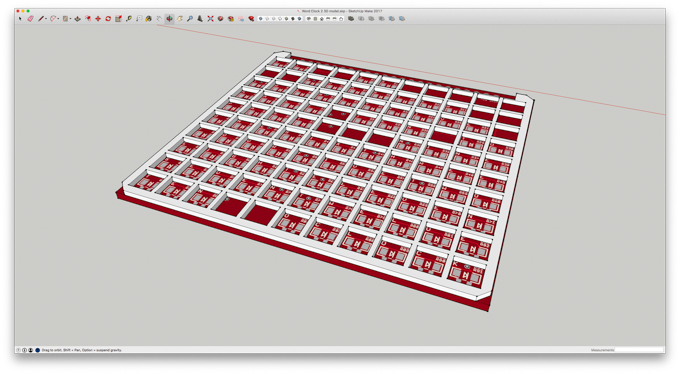Select the Eraser tool
This screenshot has width=680, height=374.
pos(30,19)
